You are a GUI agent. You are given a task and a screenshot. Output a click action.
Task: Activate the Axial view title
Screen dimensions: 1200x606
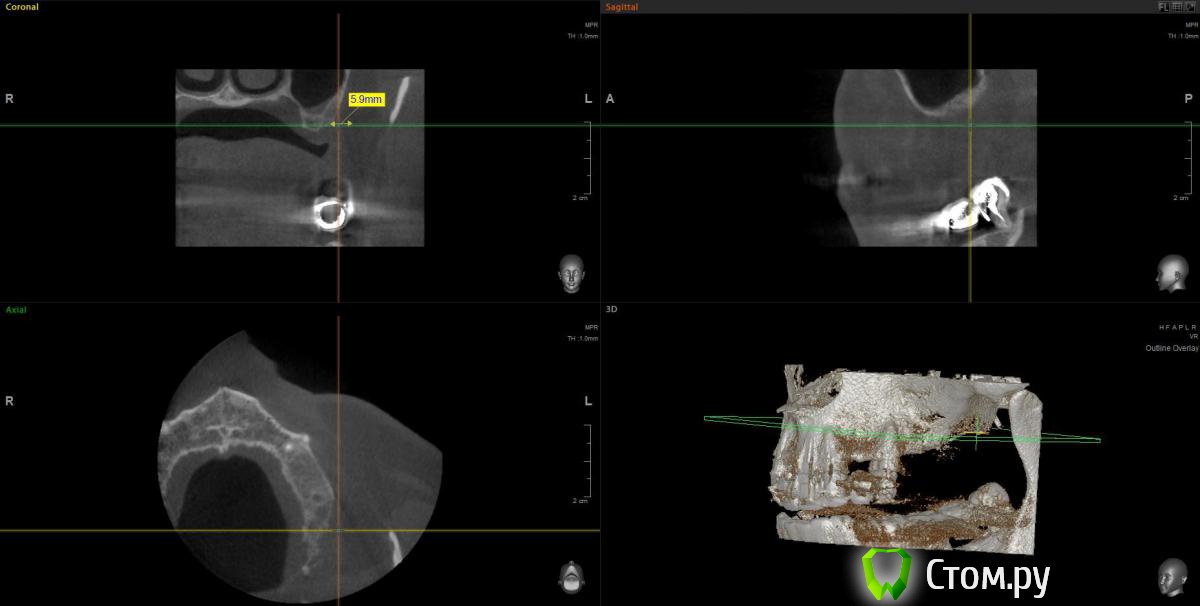[x=16, y=310]
